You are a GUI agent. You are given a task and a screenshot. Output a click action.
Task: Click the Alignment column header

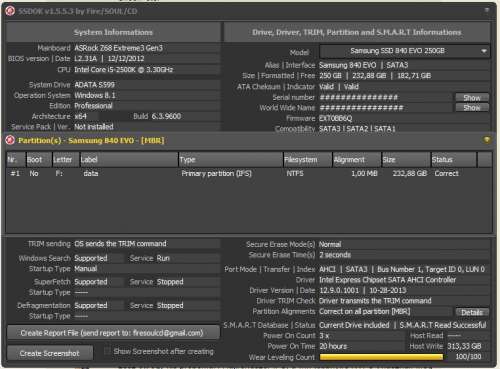pos(357,160)
